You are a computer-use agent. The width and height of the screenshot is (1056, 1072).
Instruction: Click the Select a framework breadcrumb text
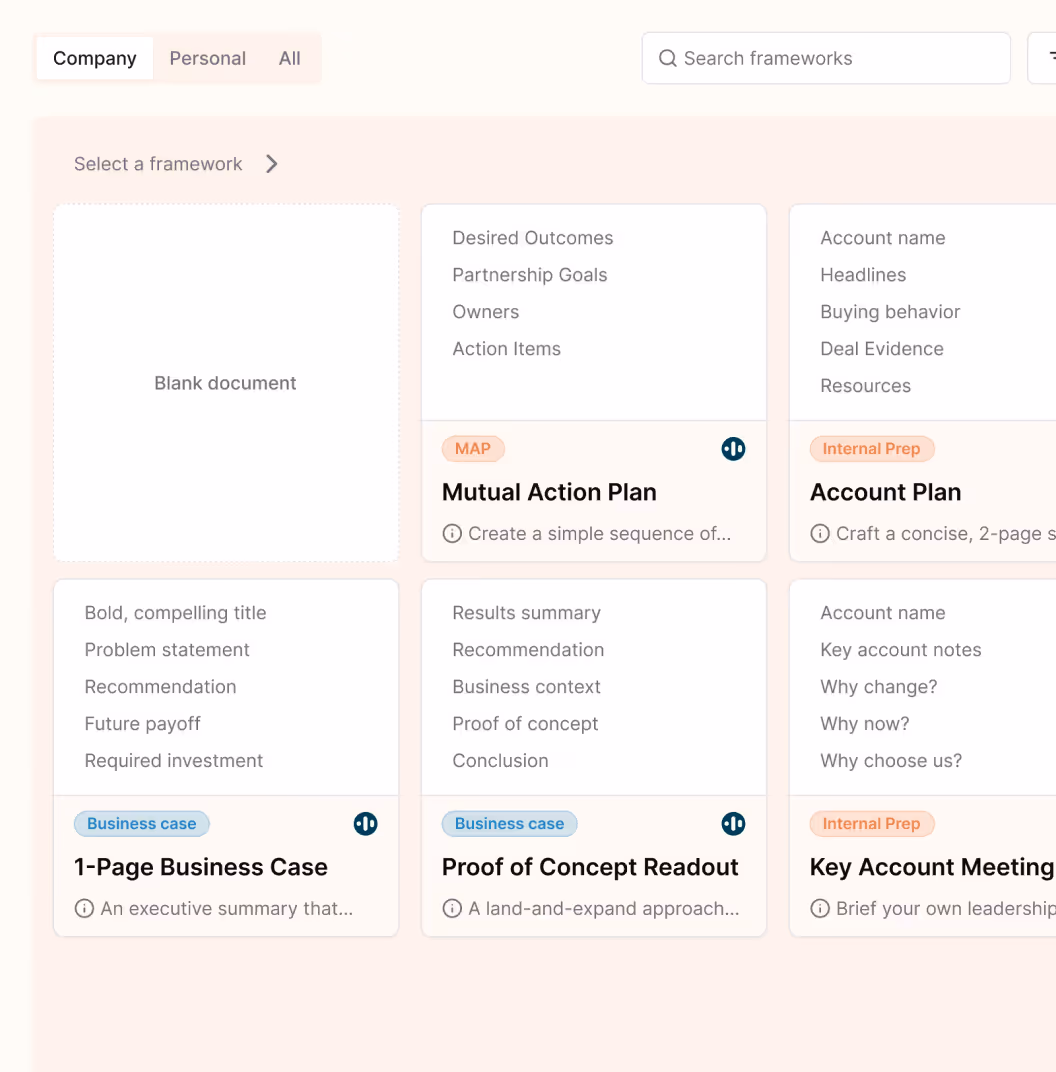tap(158, 164)
